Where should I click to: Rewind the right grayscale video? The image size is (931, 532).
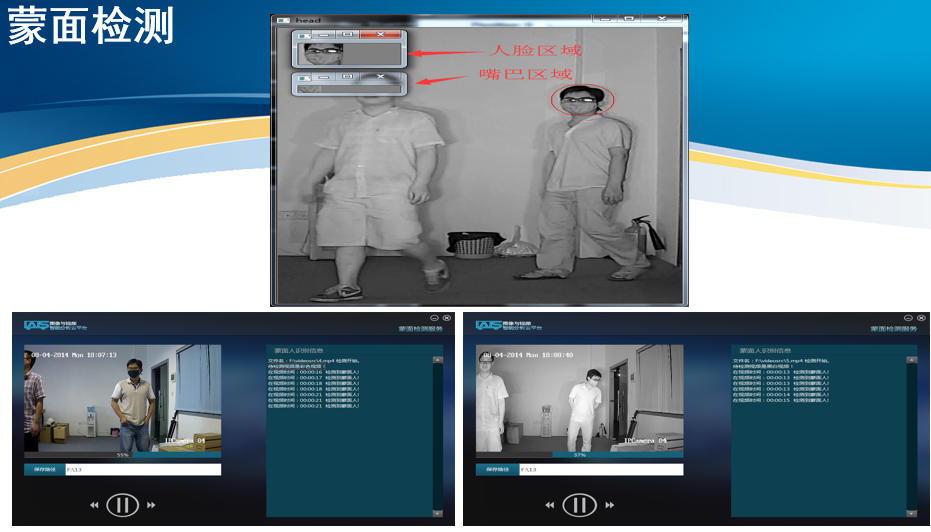551,505
